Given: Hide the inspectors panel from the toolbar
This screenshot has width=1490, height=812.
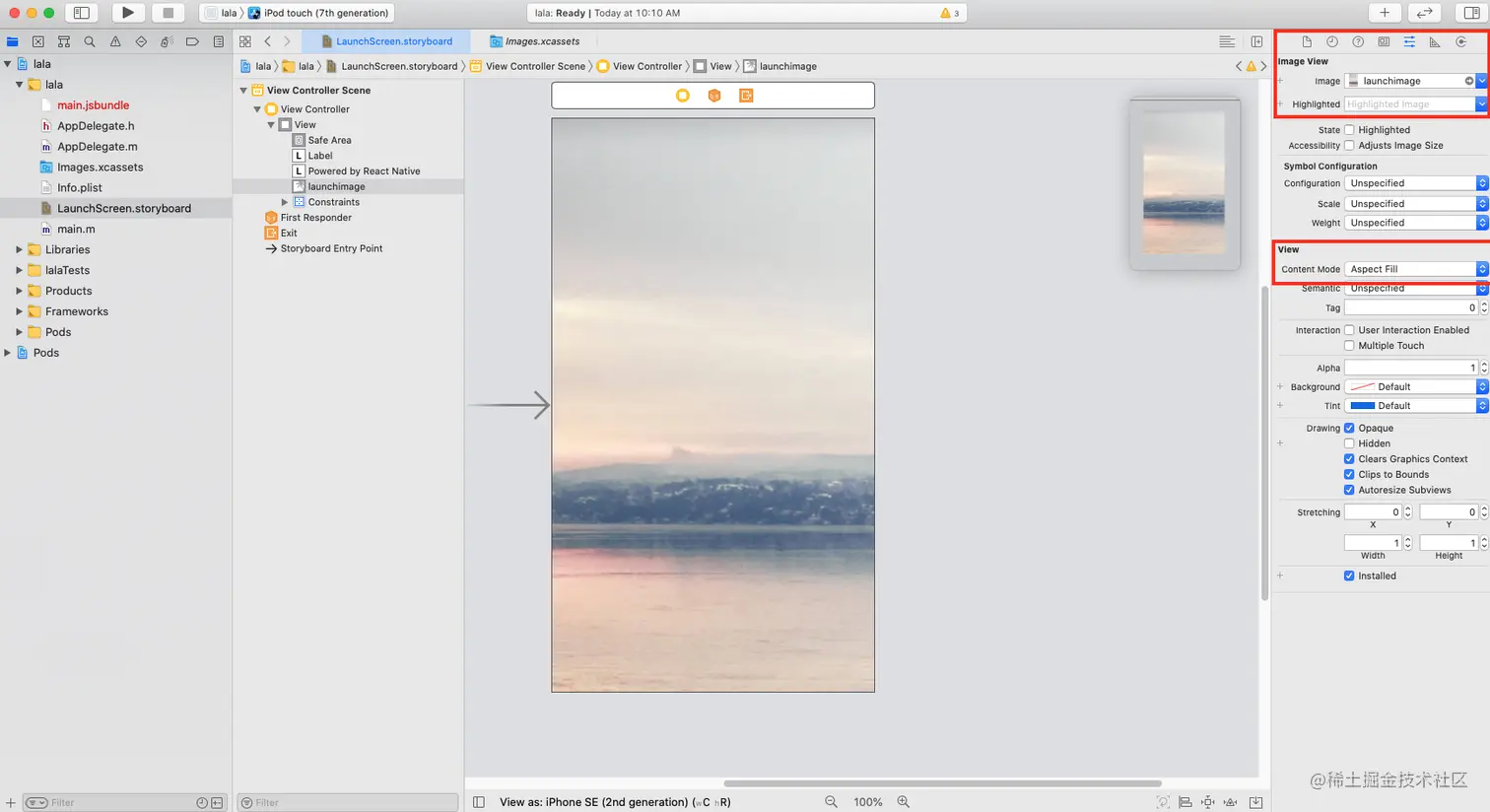Looking at the screenshot, I should coord(1471,13).
